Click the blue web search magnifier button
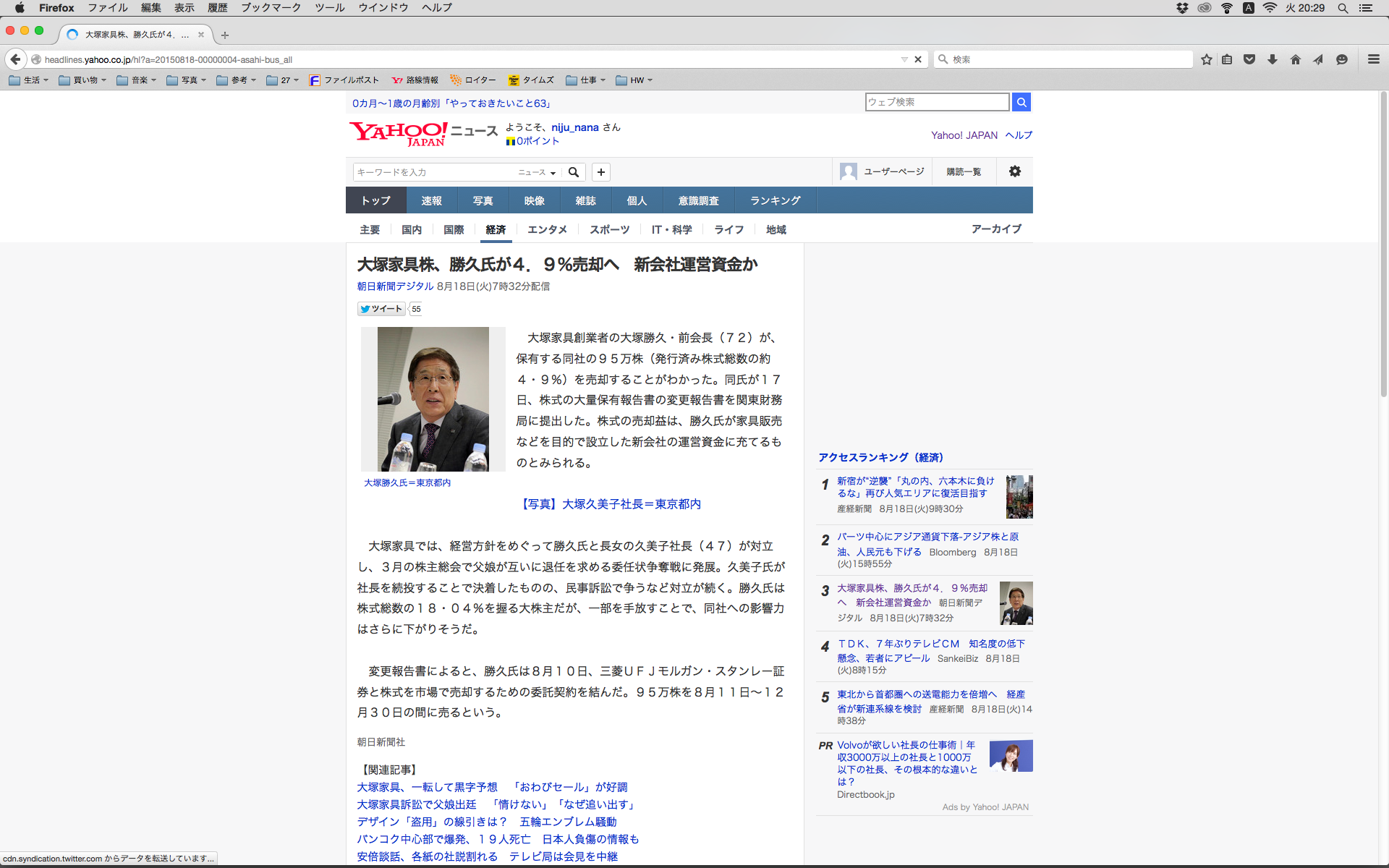1389x868 pixels. [x=1021, y=102]
